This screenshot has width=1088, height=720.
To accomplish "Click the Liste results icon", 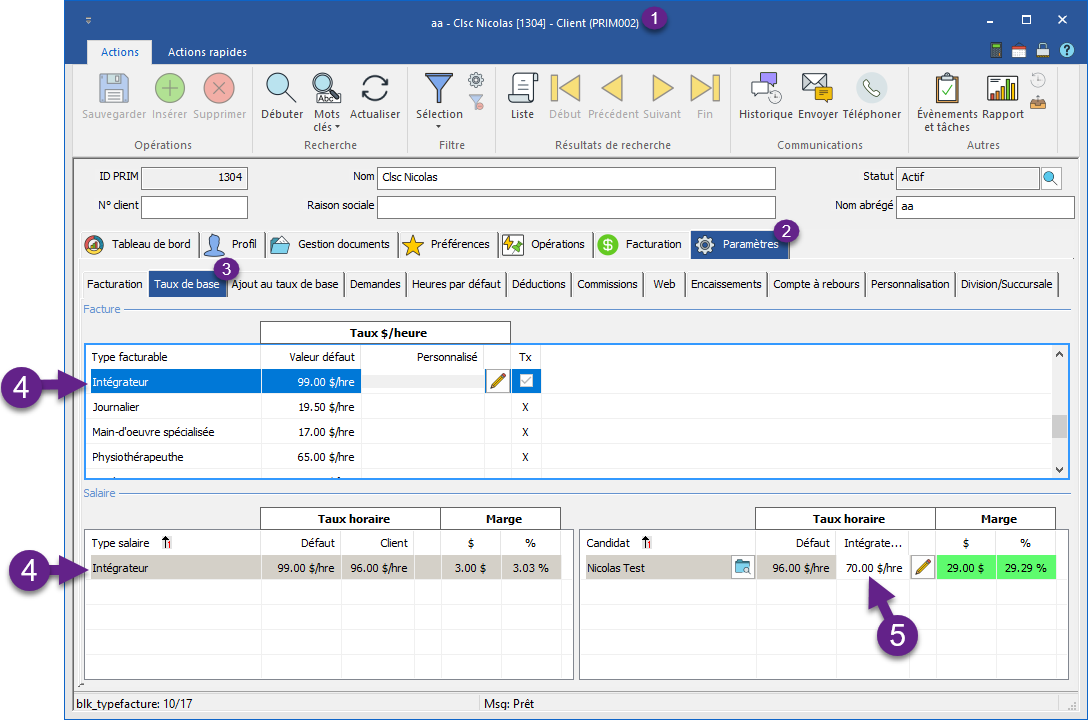I will click(x=522, y=89).
